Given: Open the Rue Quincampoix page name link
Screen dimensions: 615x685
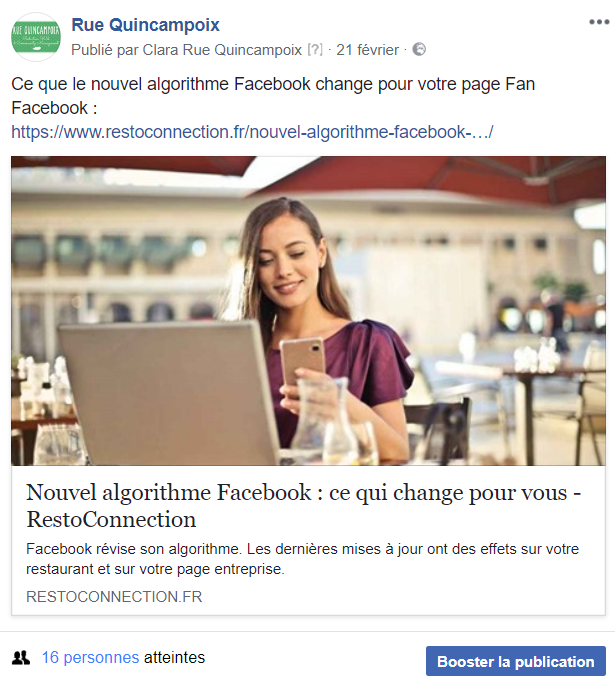Looking at the screenshot, I should 145,25.
